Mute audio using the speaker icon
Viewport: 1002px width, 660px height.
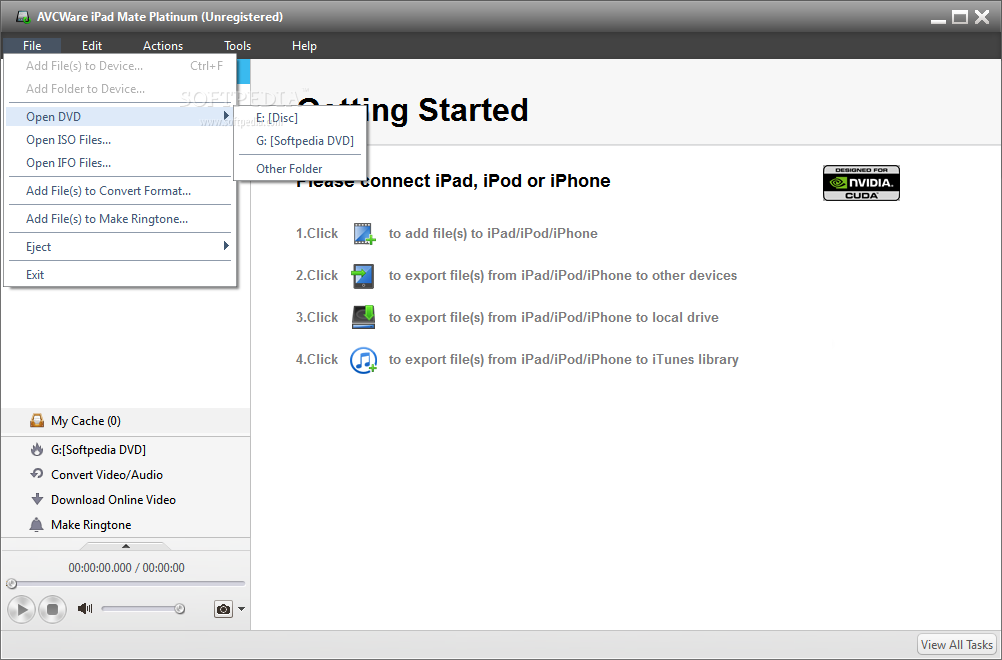pos(85,608)
